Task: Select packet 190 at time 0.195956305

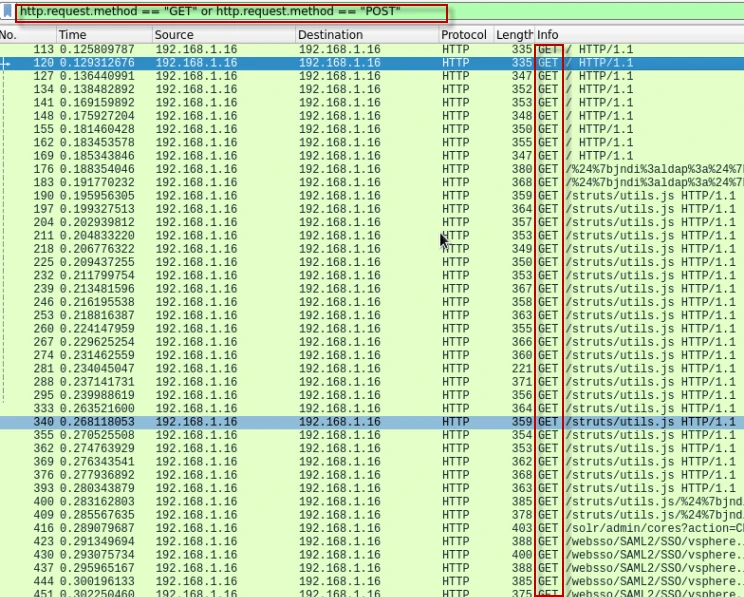Action: 300,195
